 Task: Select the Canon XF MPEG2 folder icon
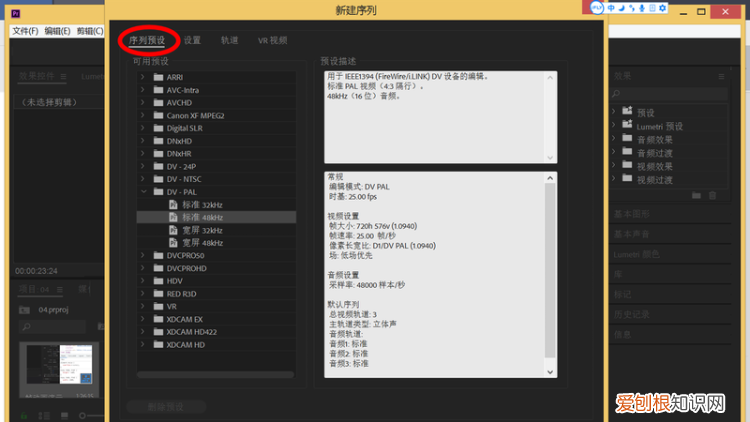point(158,115)
